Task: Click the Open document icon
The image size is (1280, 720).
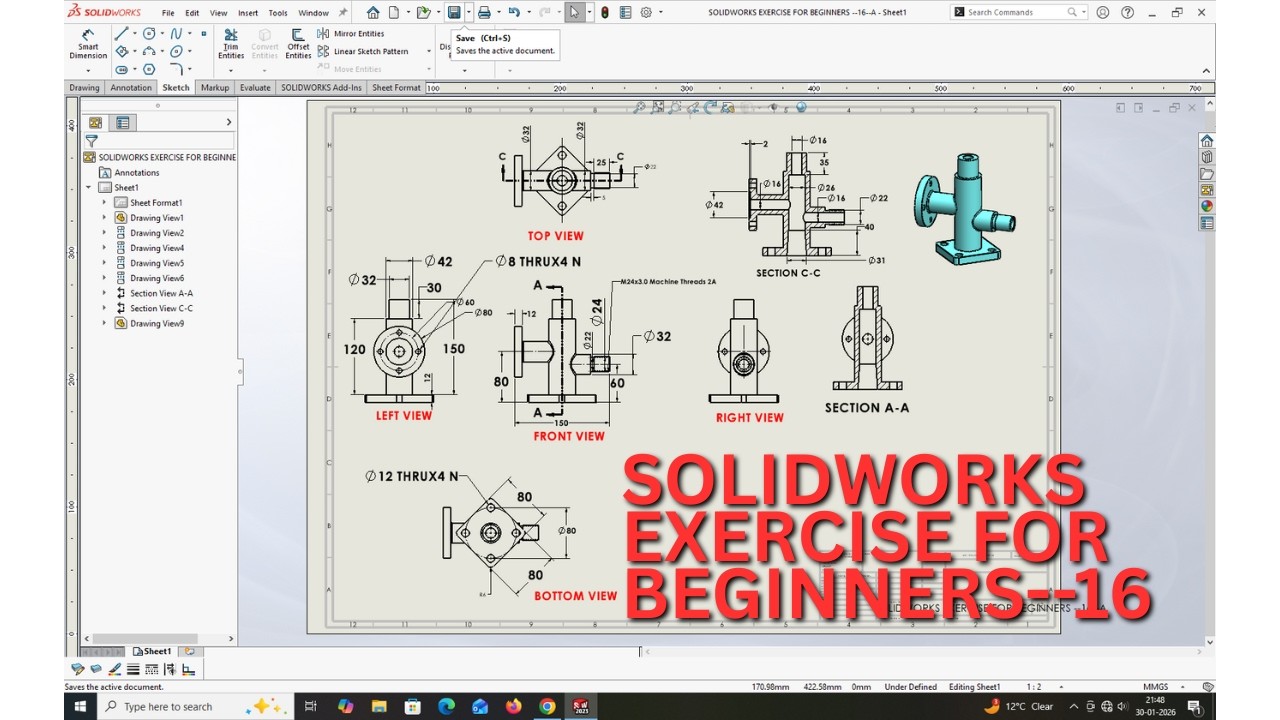Action: (423, 12)
